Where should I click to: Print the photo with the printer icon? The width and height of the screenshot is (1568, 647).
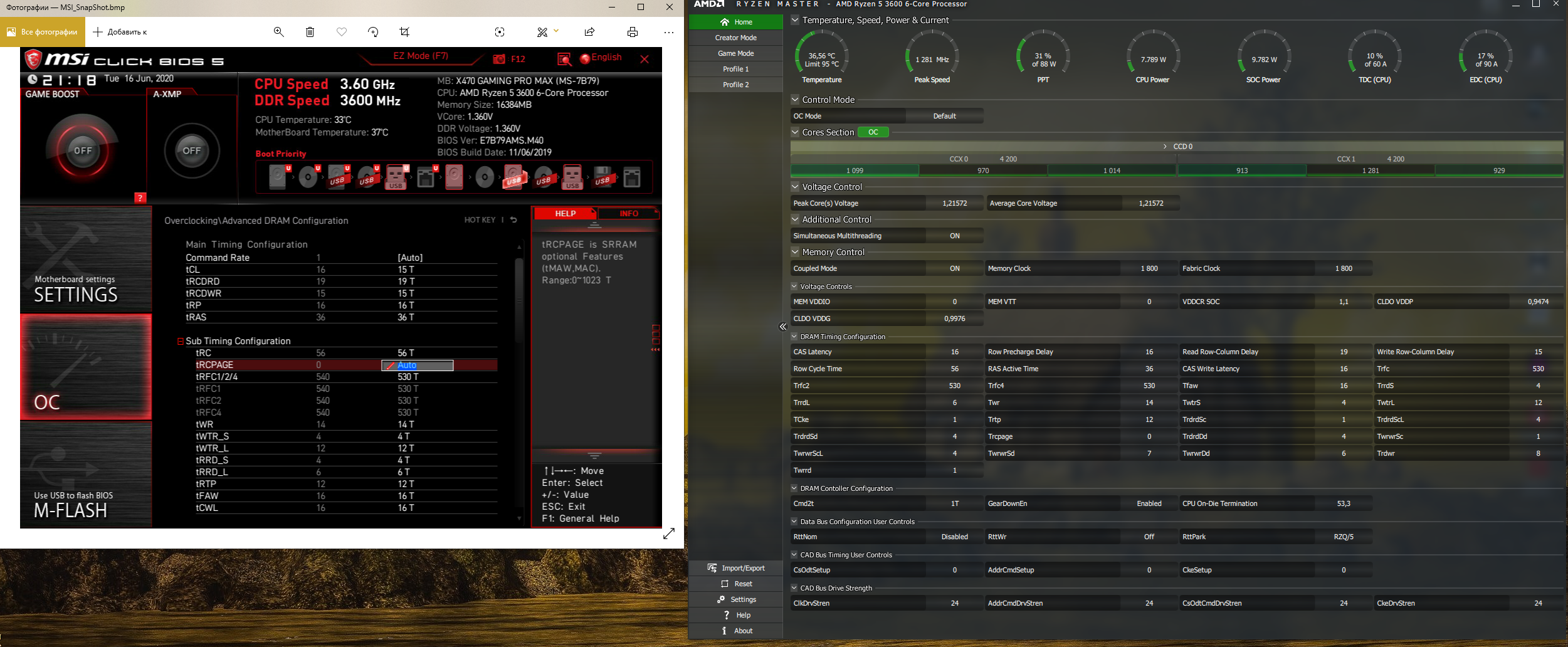tap(633, 32)
